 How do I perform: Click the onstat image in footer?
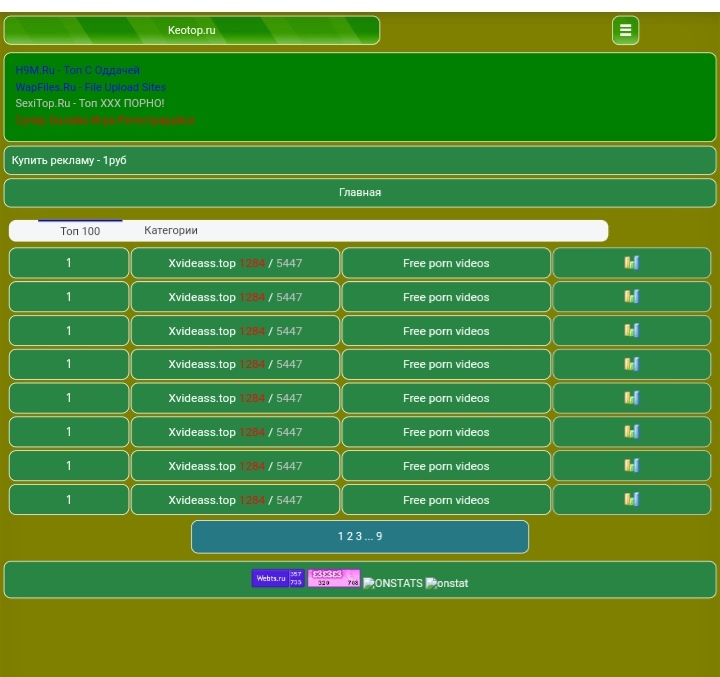click(446, 583)
